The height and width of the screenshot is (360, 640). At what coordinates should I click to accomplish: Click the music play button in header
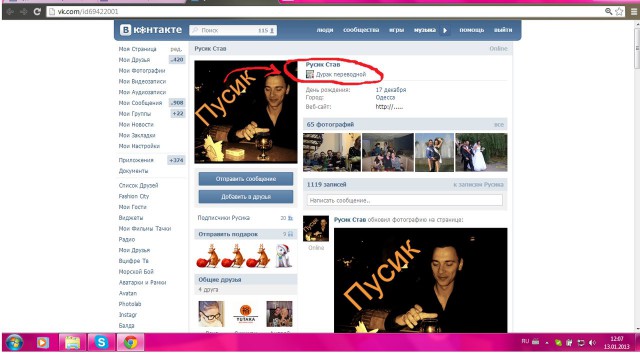click(445, 30)
